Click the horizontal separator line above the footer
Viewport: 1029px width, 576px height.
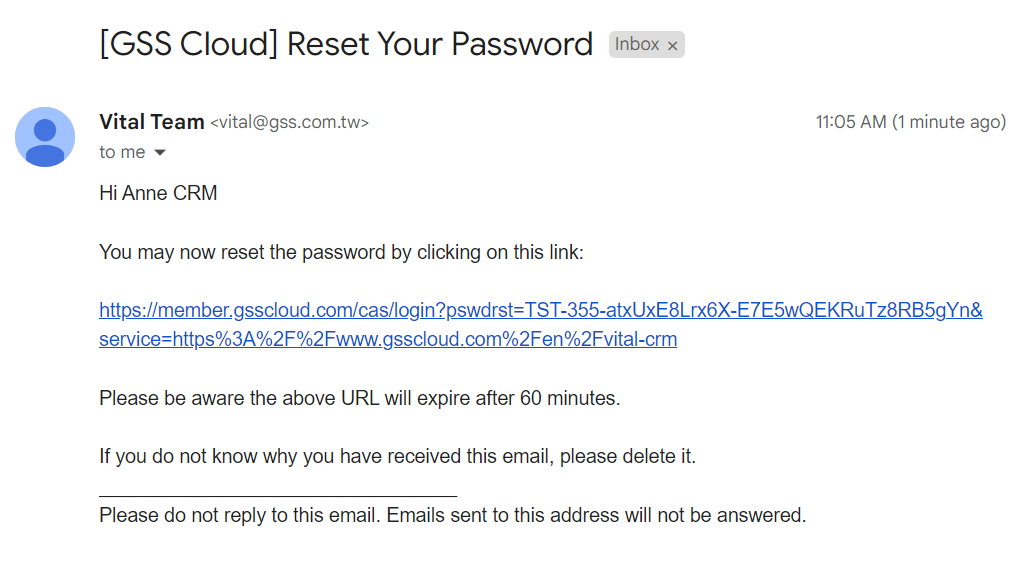278,495
